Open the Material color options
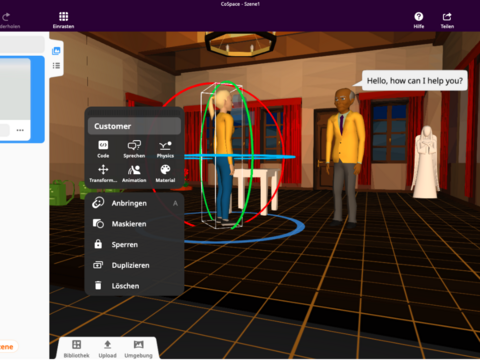This screenshot has width=480, height=360. coord(165,173)
